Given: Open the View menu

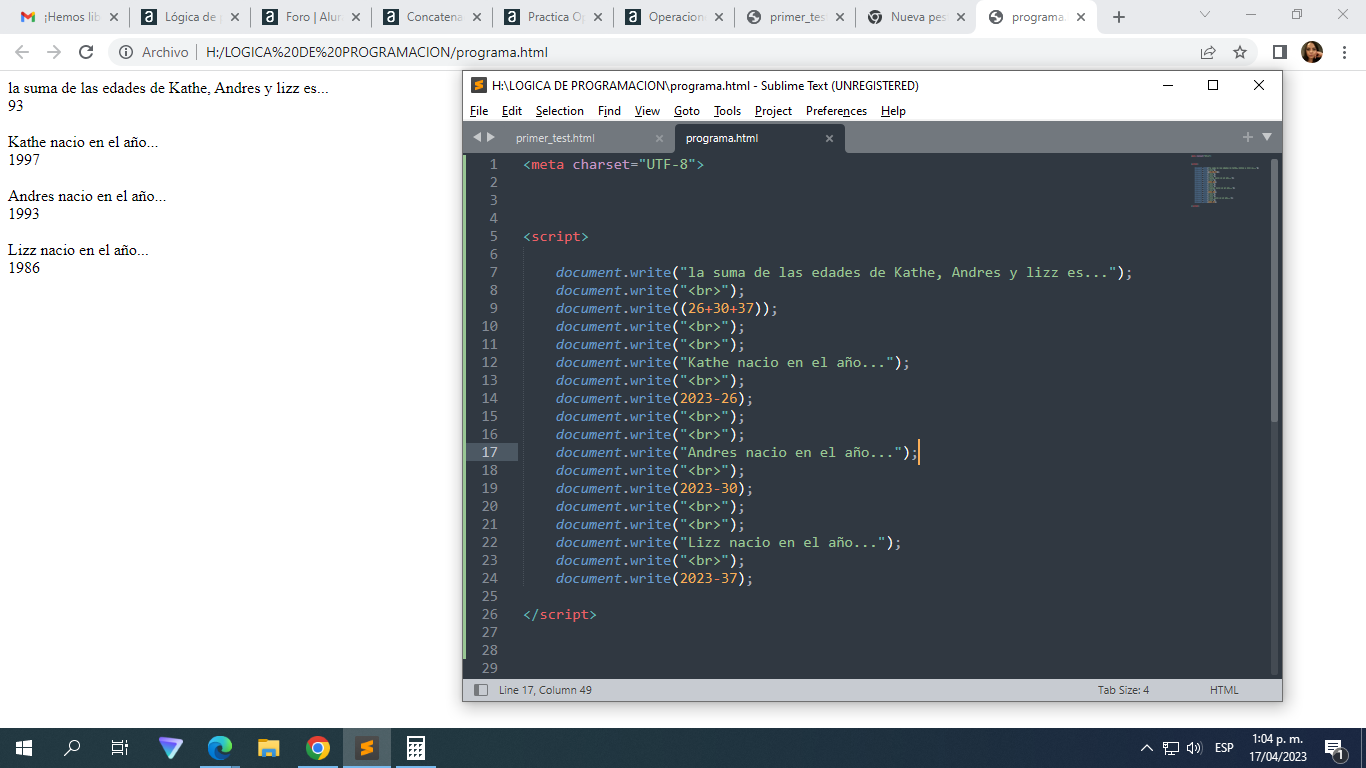Looking at the screenshot, I should click(647, 111).
